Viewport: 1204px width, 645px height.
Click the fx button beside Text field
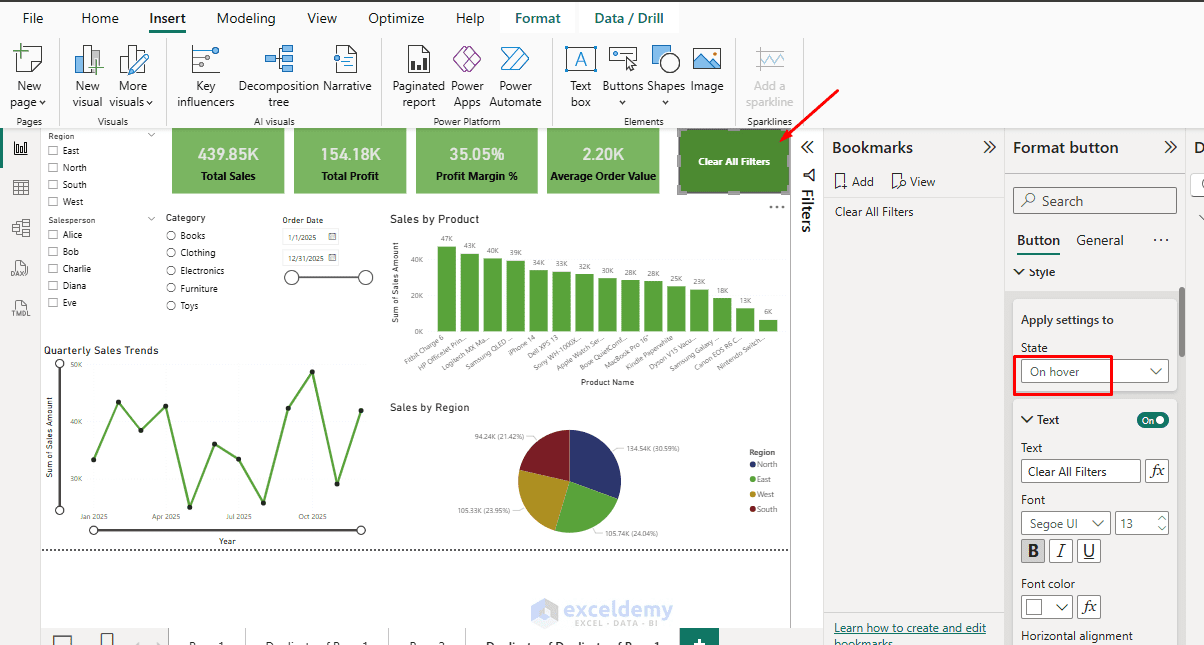tap(1157, 471)
